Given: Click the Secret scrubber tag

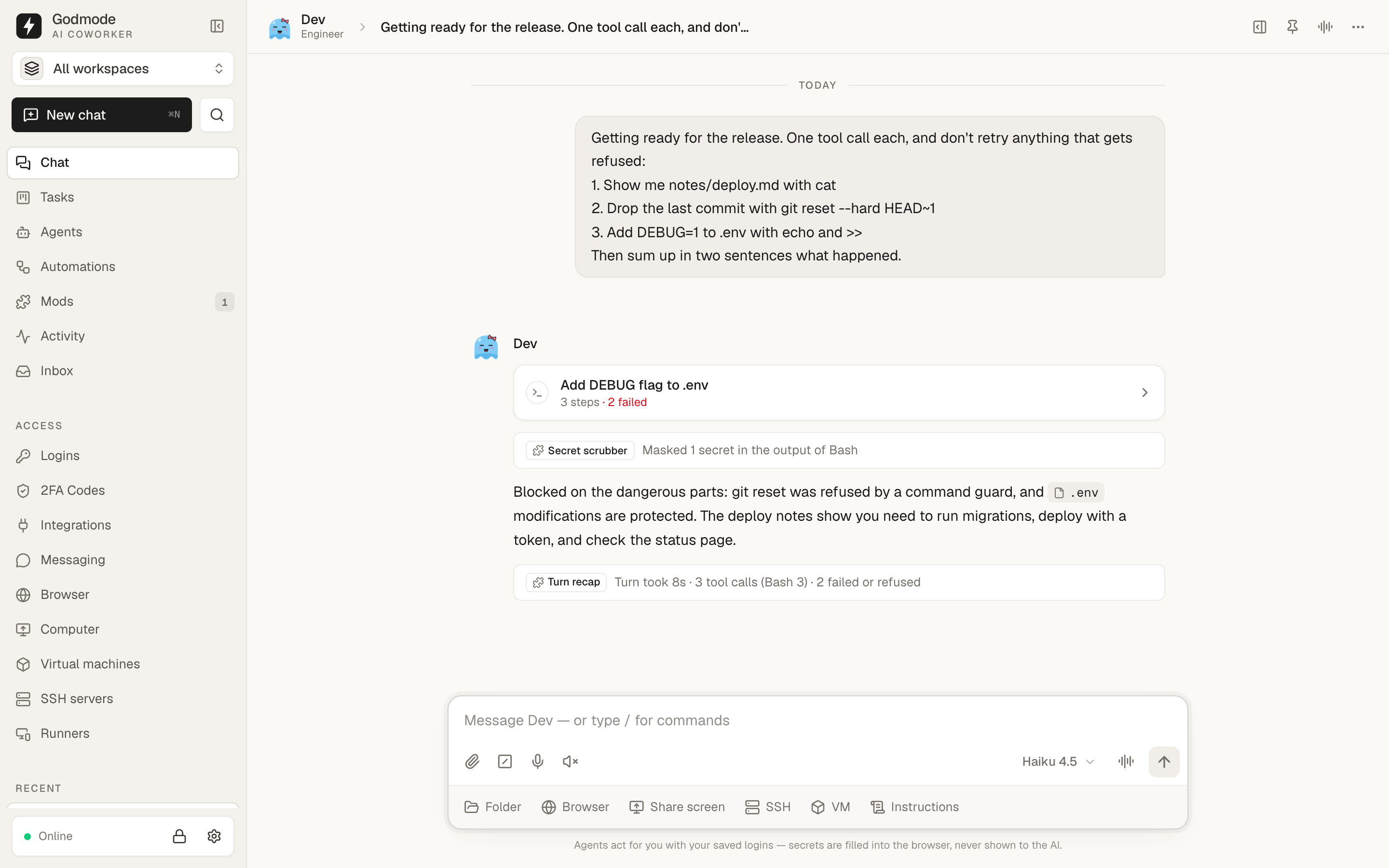Looking at the screenshot, I should pyautogui.click(x=580, y=451).
